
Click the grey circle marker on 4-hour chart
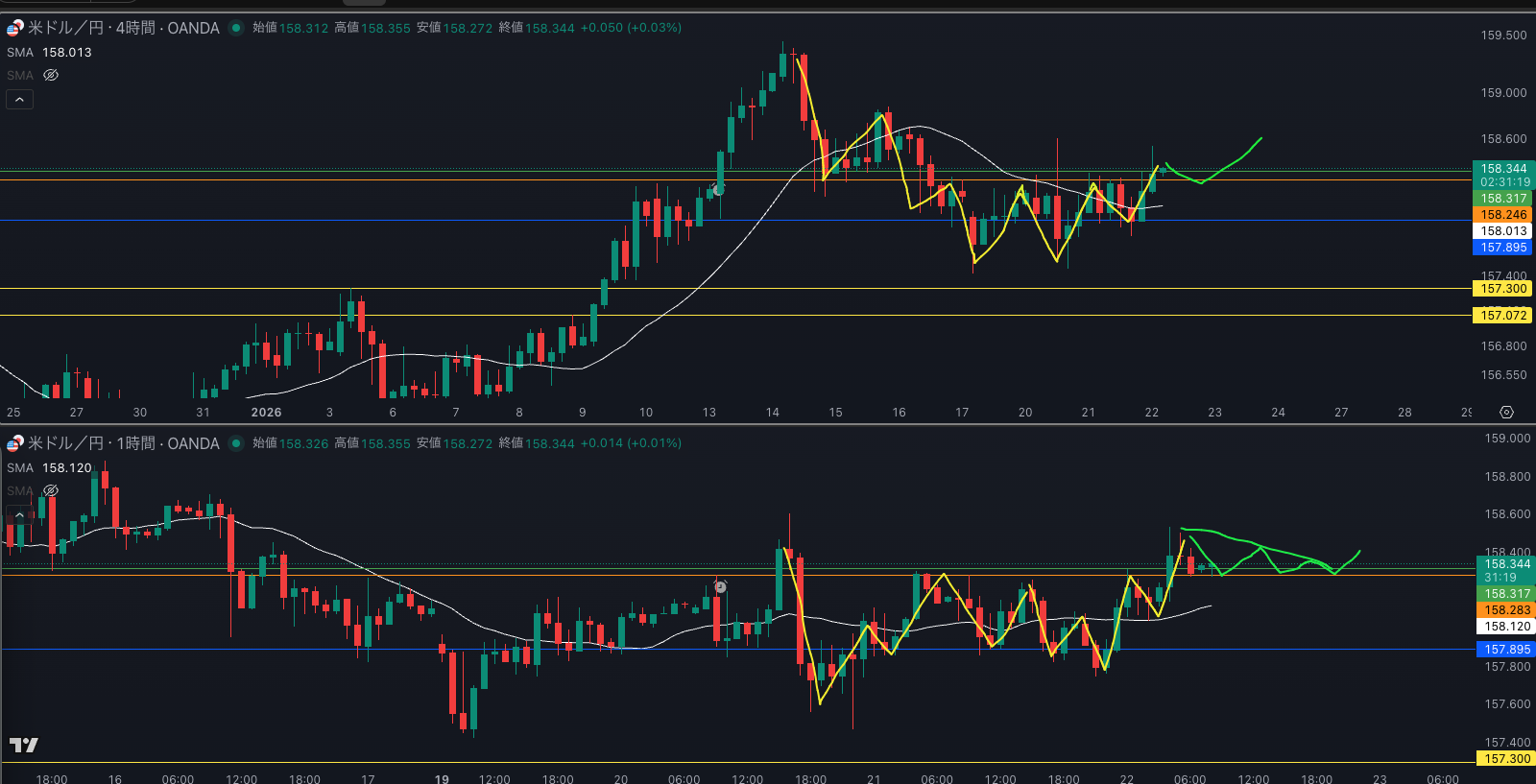[718, 190]
